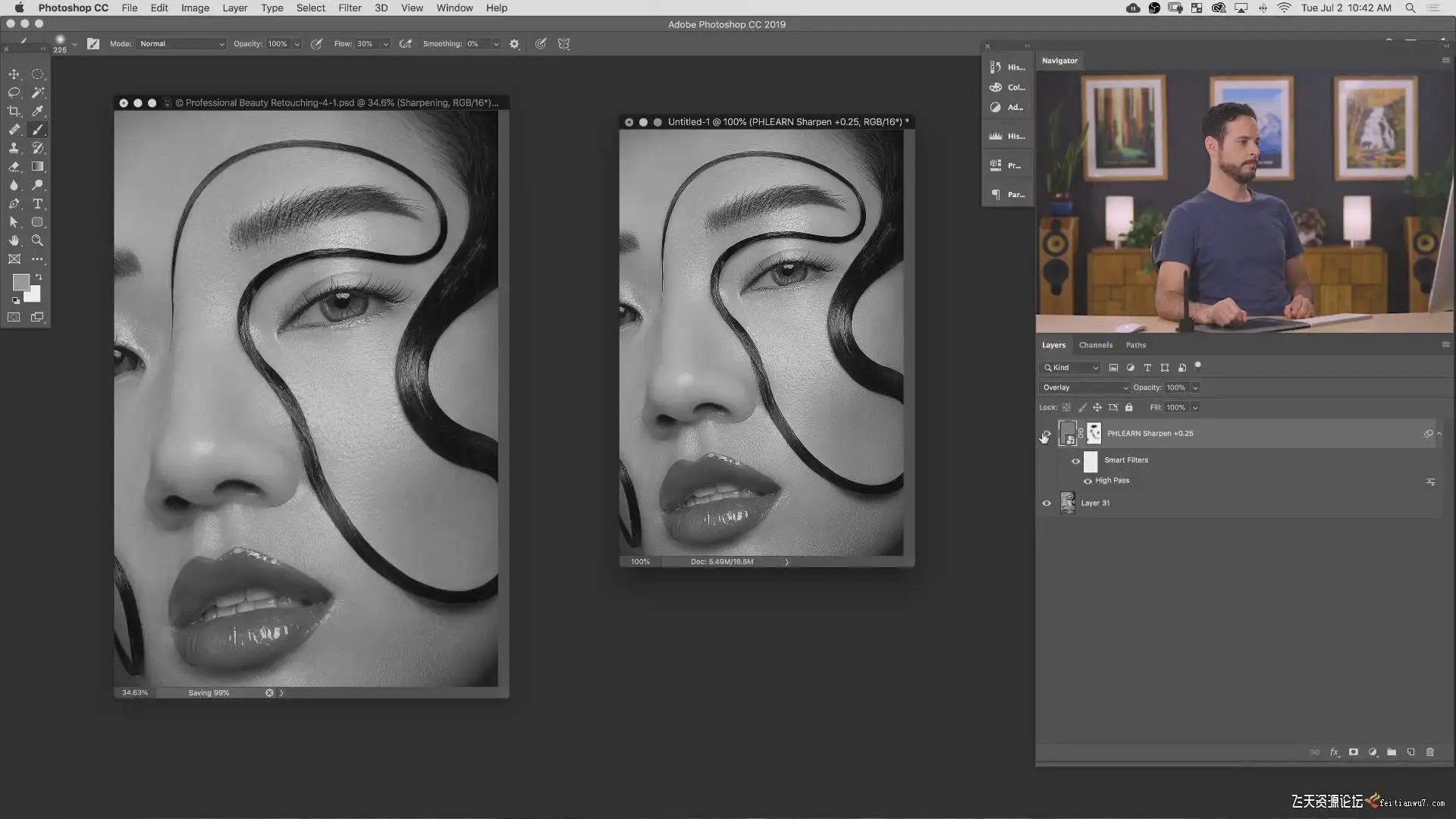
Task: Open collapsed Color panel button
Action: click(1007, 87)
